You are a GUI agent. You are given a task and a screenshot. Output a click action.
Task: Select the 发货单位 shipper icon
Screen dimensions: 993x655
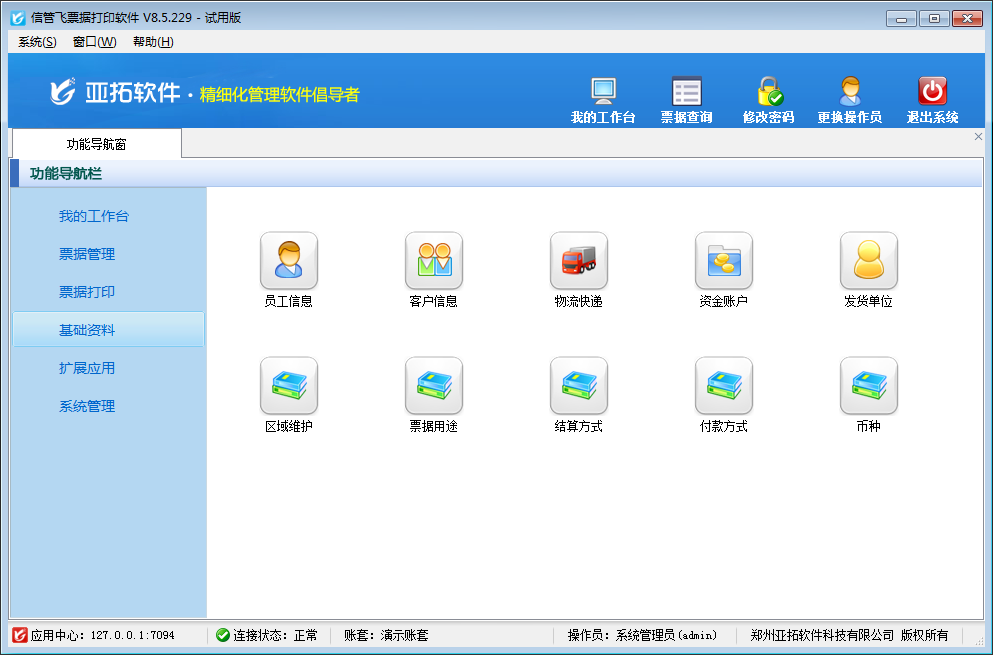(x=868, y=261)
